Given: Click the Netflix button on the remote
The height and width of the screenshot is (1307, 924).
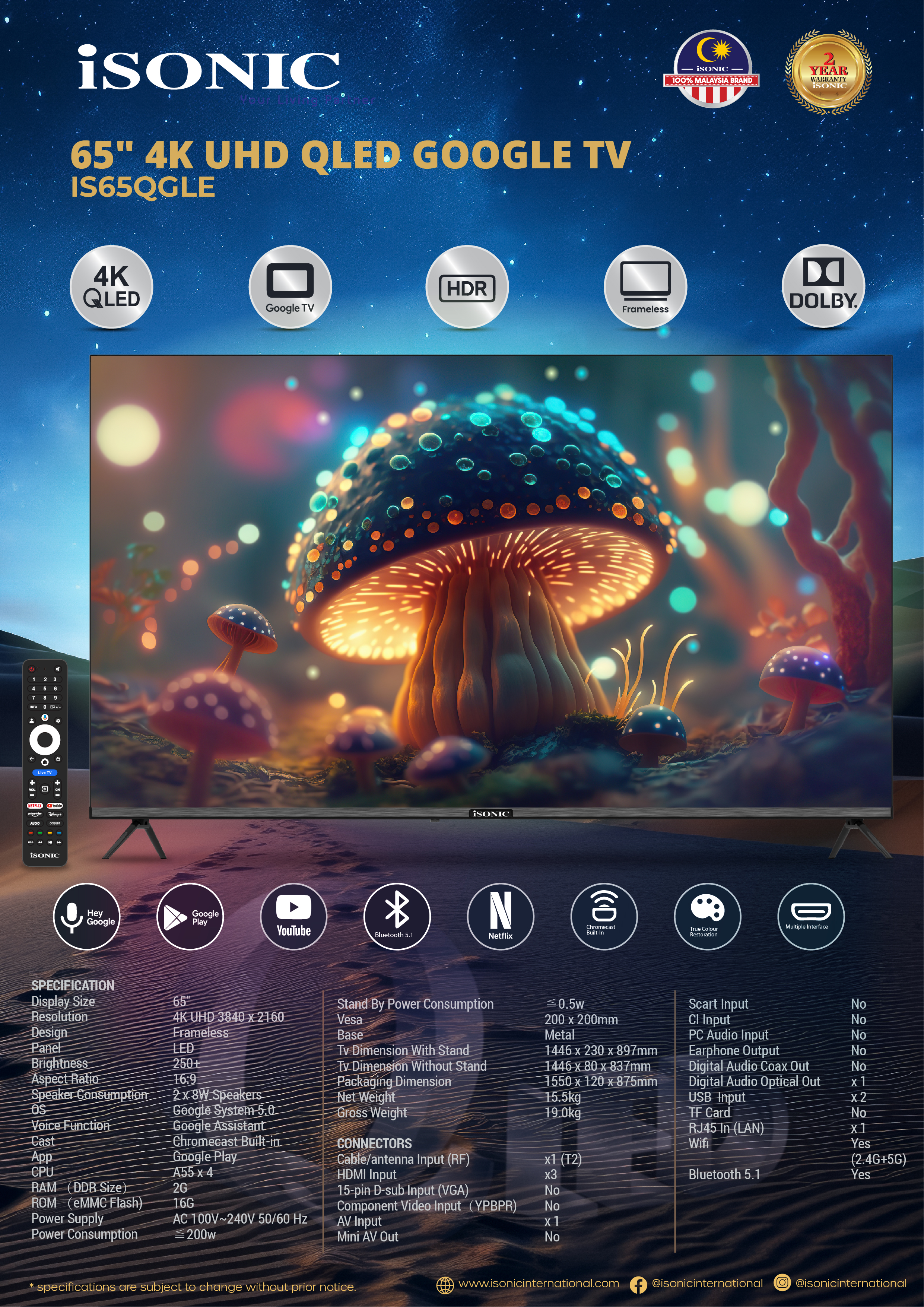Looking at the screenshot, I should (x=35, y=806).
